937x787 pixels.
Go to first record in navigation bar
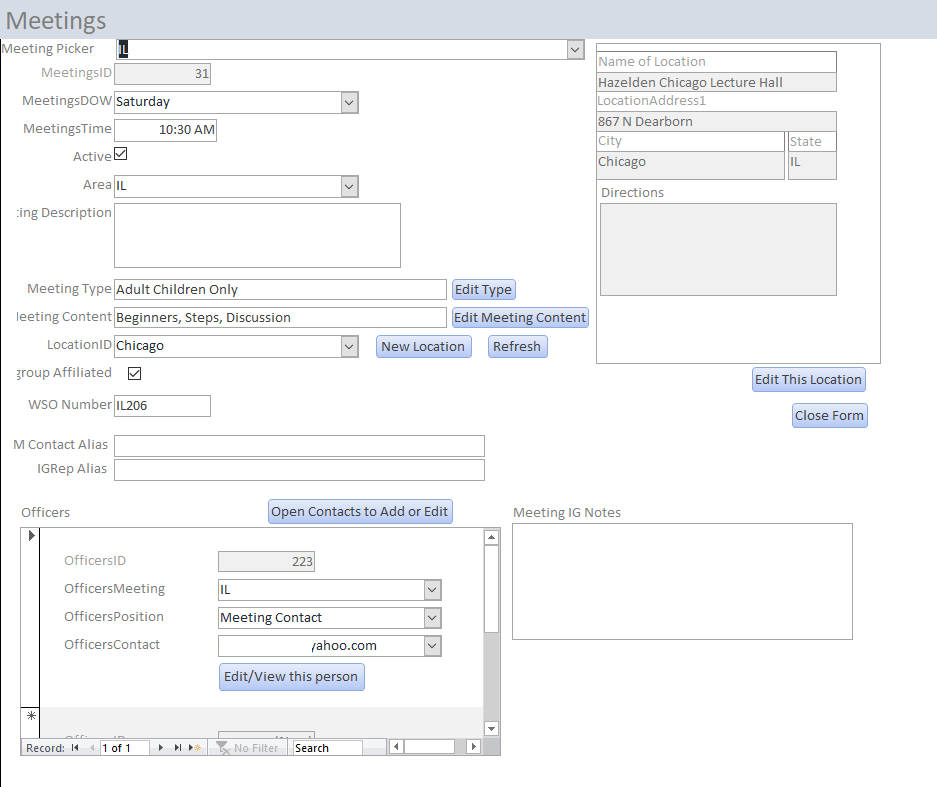point(75,748)
